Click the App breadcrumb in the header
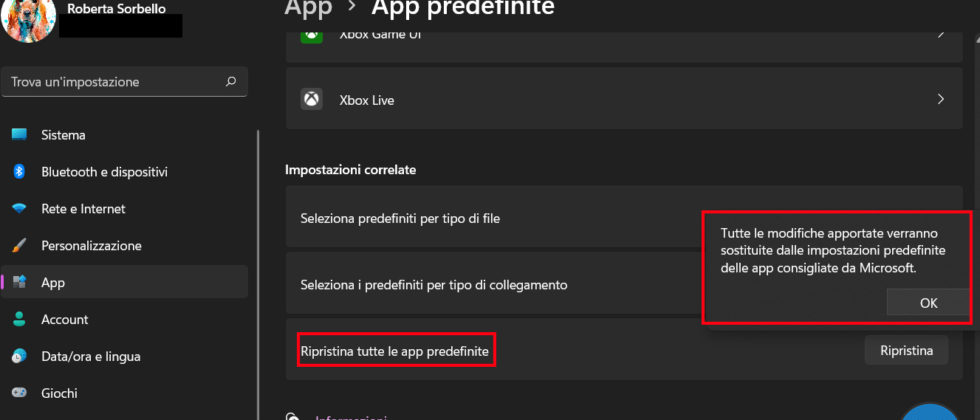The height and width of the screenshot is (420, 980). click(308, 7)
